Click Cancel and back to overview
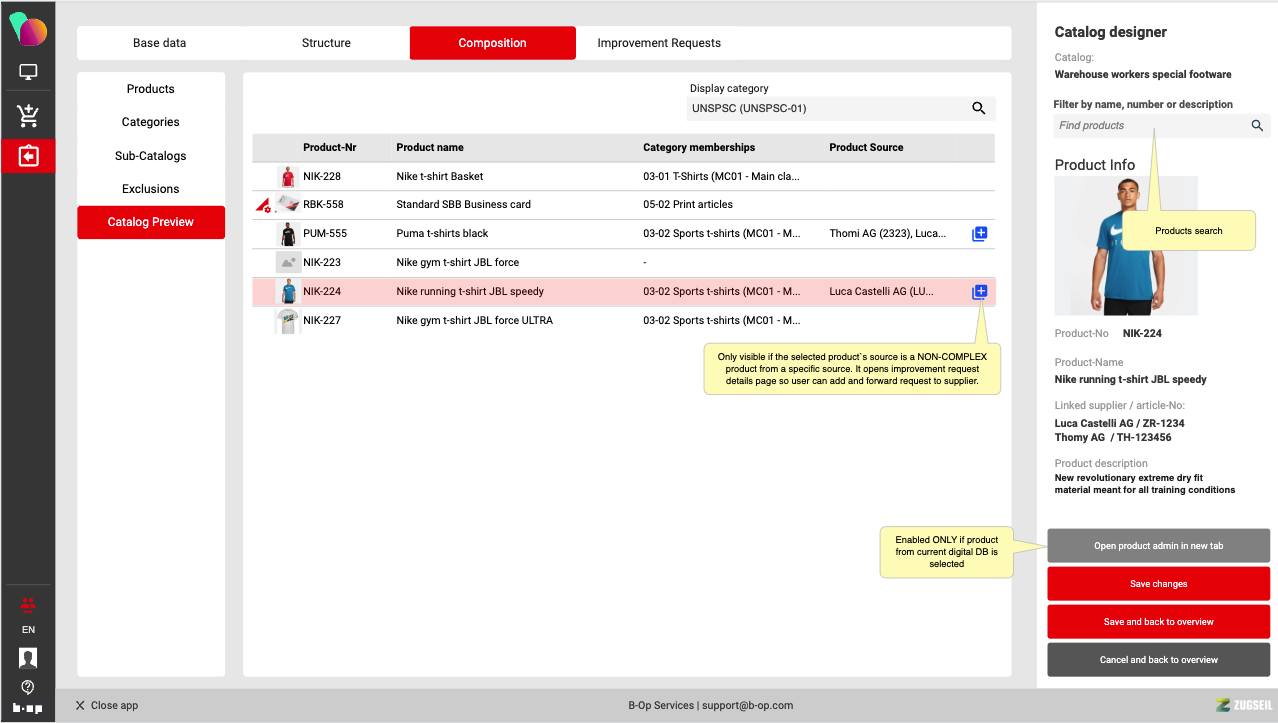This screenshot has height=723, width=1278. point(1158,660)
